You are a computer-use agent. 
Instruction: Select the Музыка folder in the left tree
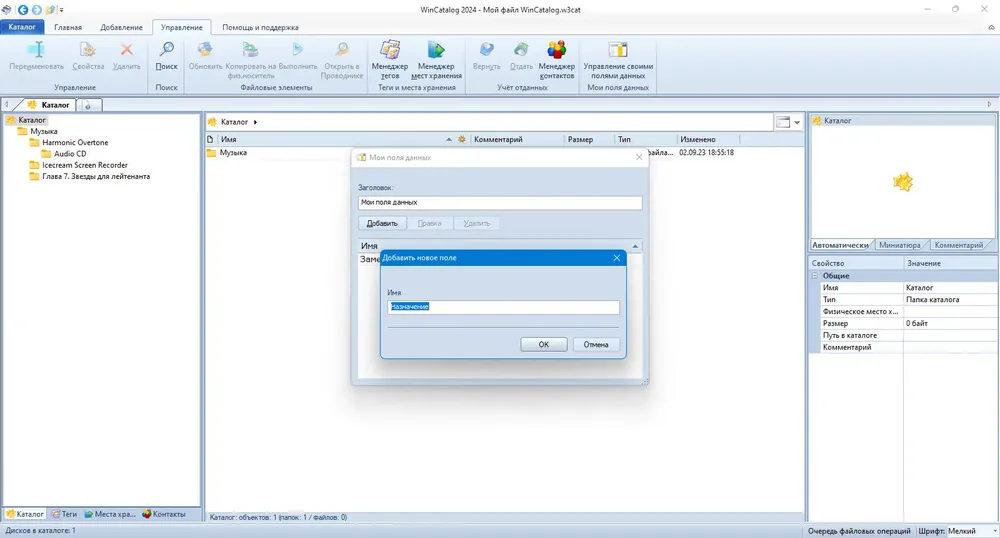pos(43,131)
